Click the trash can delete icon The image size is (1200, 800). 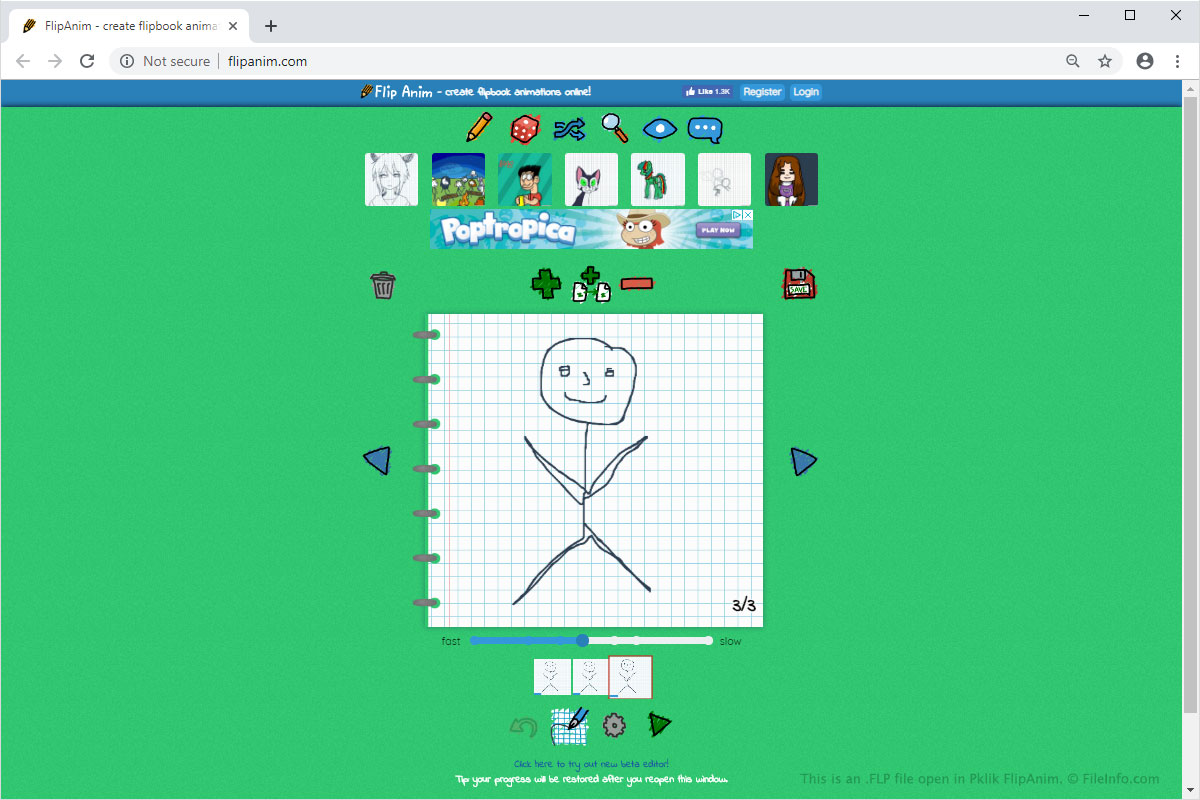pyautogui.click(x=383, y=285)
